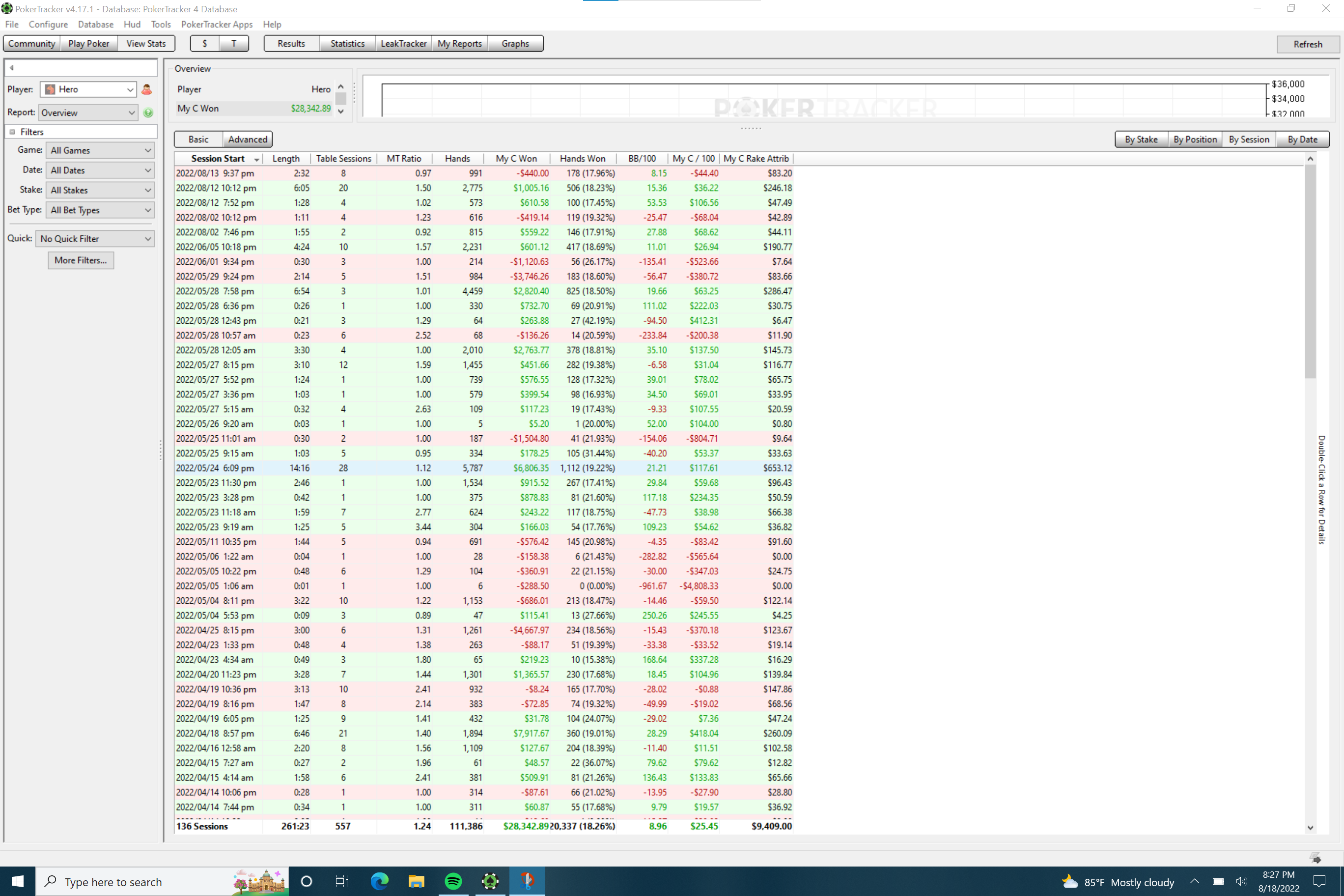1344x896 pixels.
Task: Click the green report help icon
Action: point(148,112)
